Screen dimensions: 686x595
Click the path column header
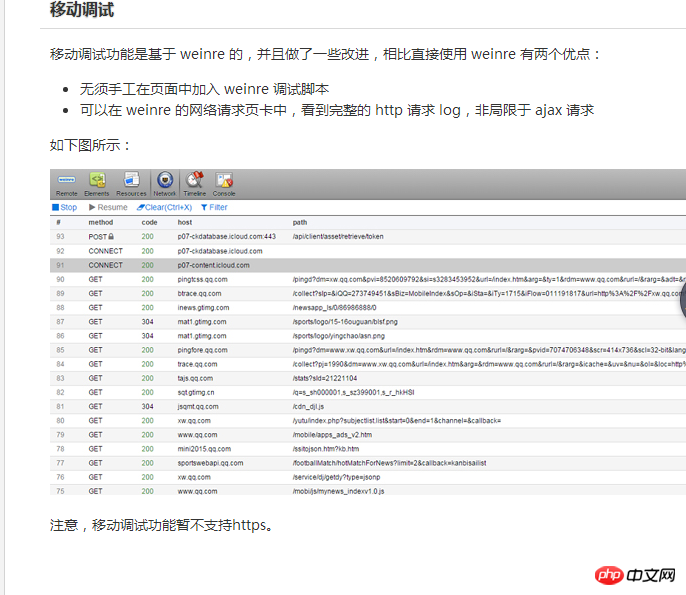point(300,222)
